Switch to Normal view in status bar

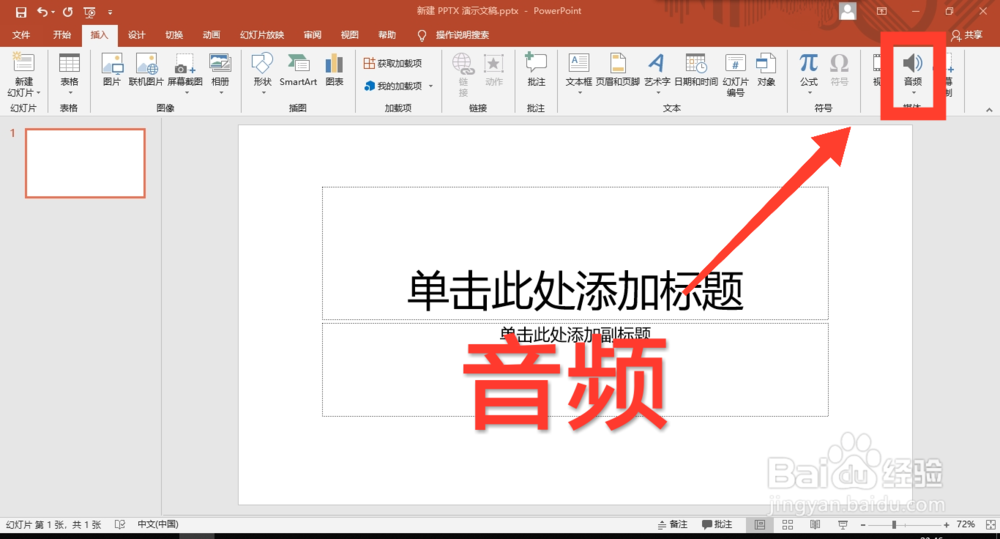pos(760,525)
